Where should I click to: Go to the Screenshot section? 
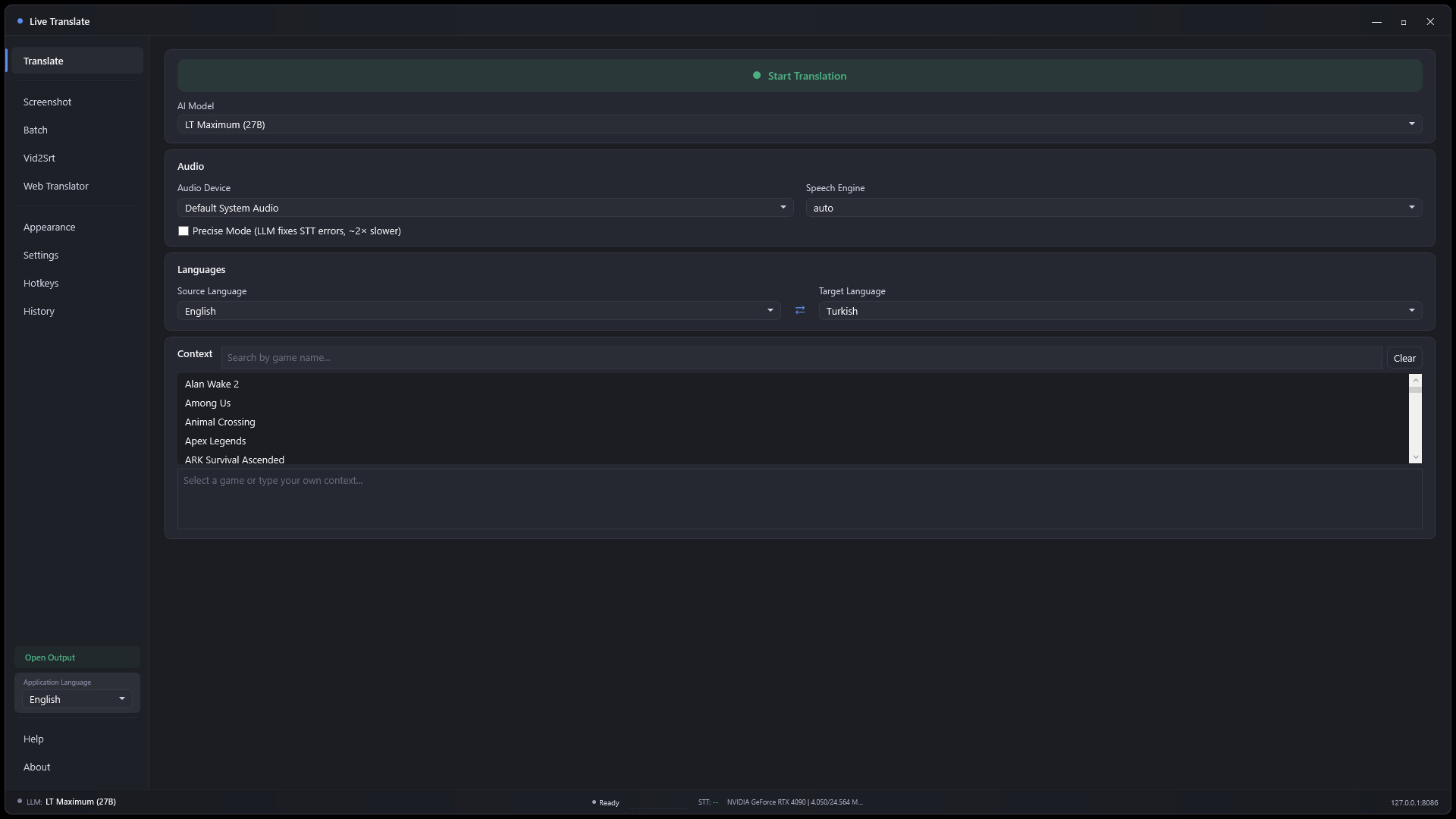(77, 102)
